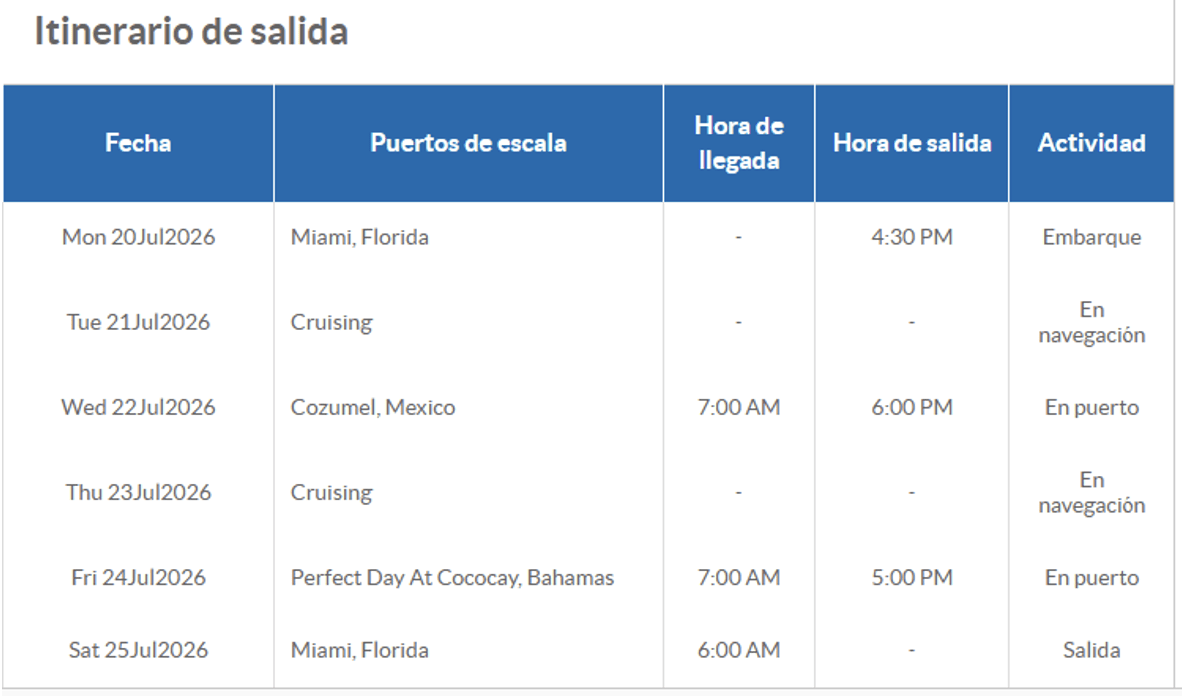
Task: Click the Embarque activity cell
Action: 1092,238
